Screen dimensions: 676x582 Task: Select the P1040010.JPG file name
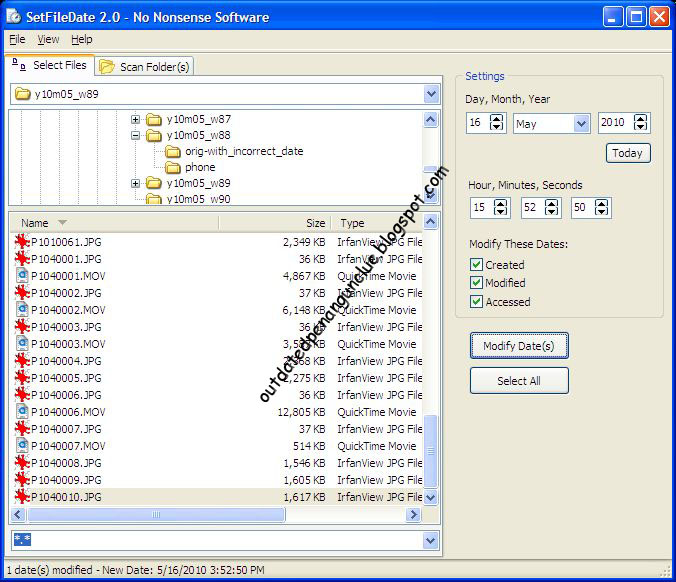(66, 497)
